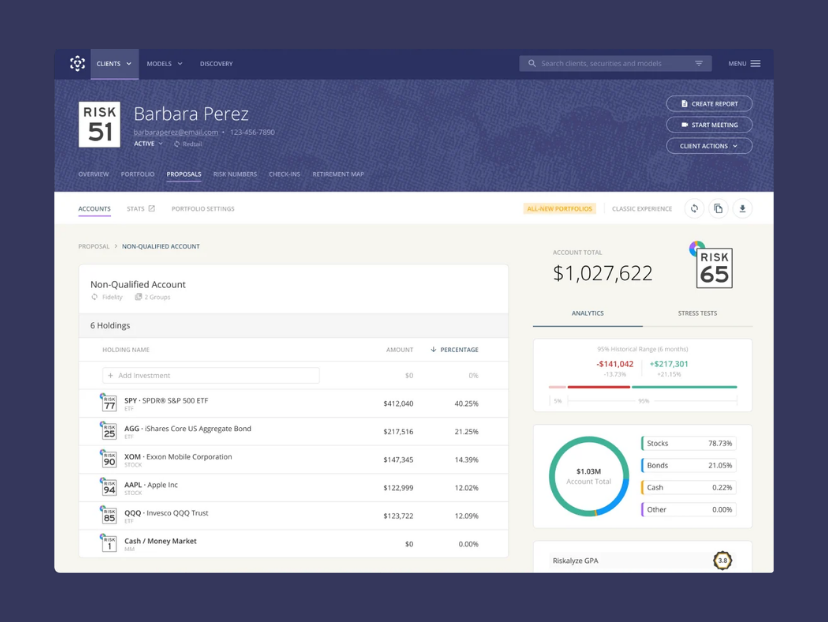Viewport: 828px width, 622px height.
Task: Switch to the Portfolio tab
Action: (x=137, y=174)
